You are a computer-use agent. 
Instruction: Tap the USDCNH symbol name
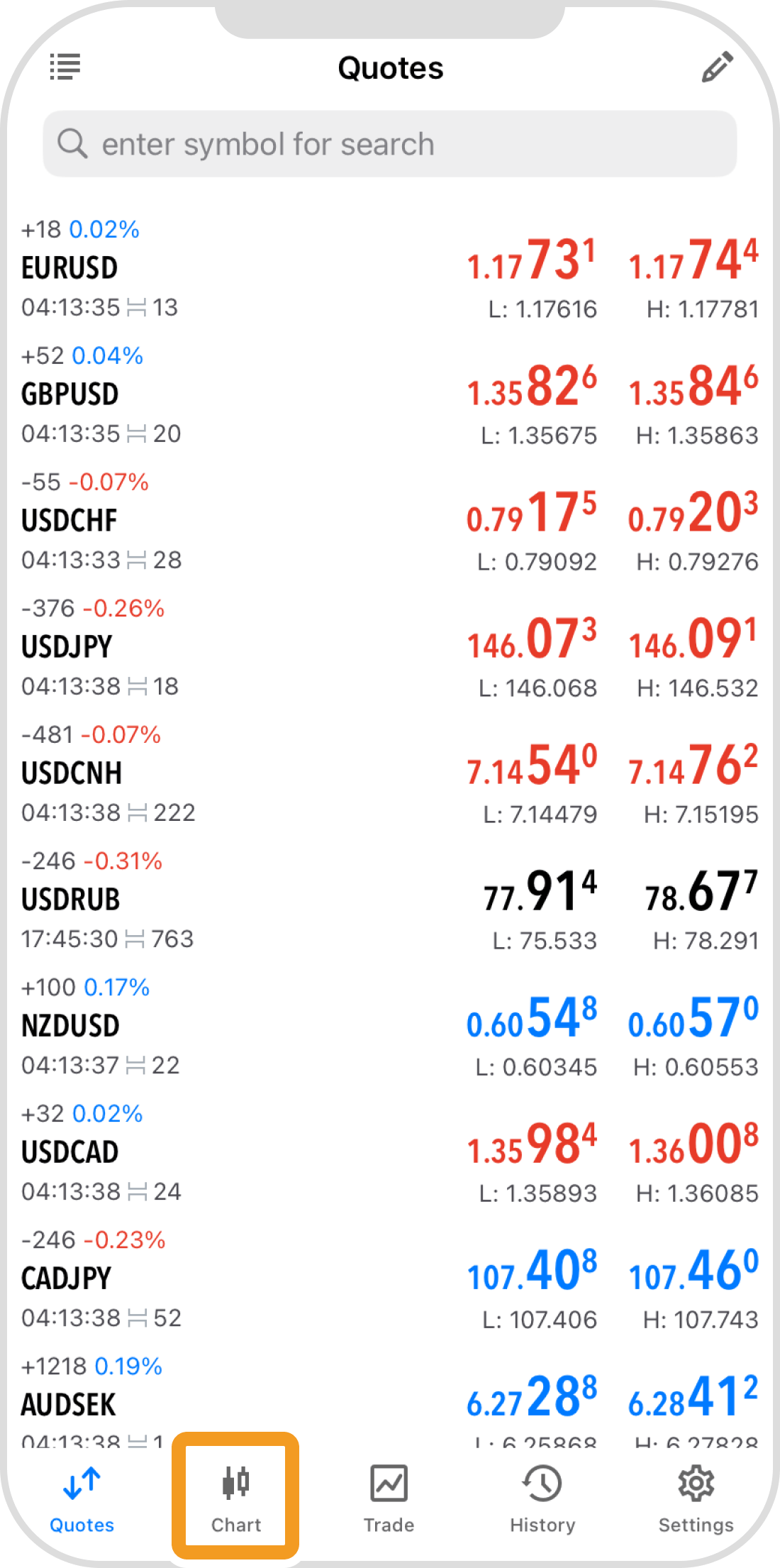click(x=72, y=773)
